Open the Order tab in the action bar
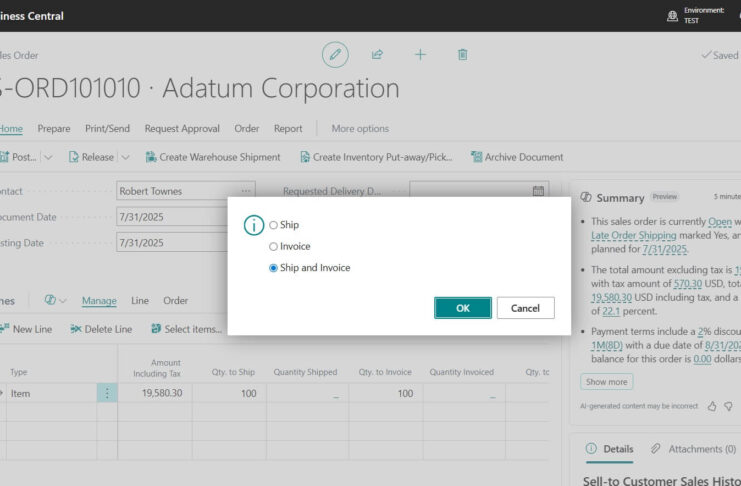Viewport: 741px width, 486px height. pyautogui.click(x=247, y=129)
